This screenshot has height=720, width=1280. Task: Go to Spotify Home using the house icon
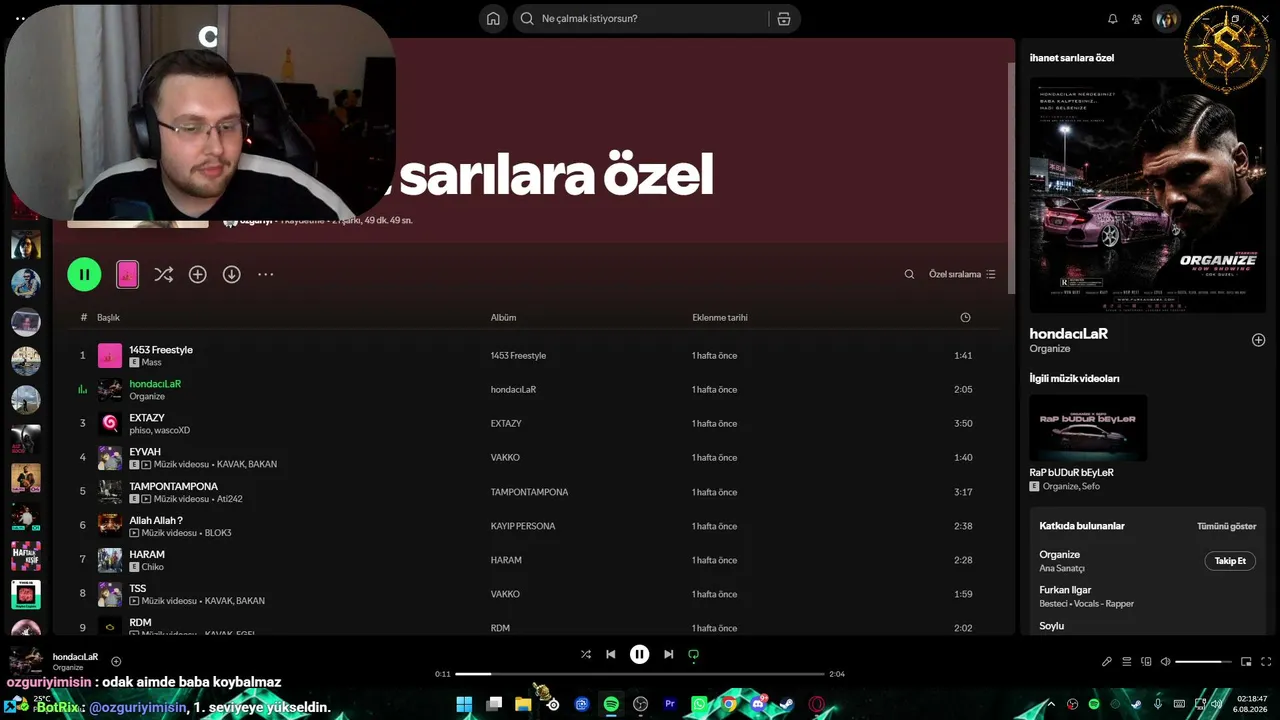(x=493, y=19)
